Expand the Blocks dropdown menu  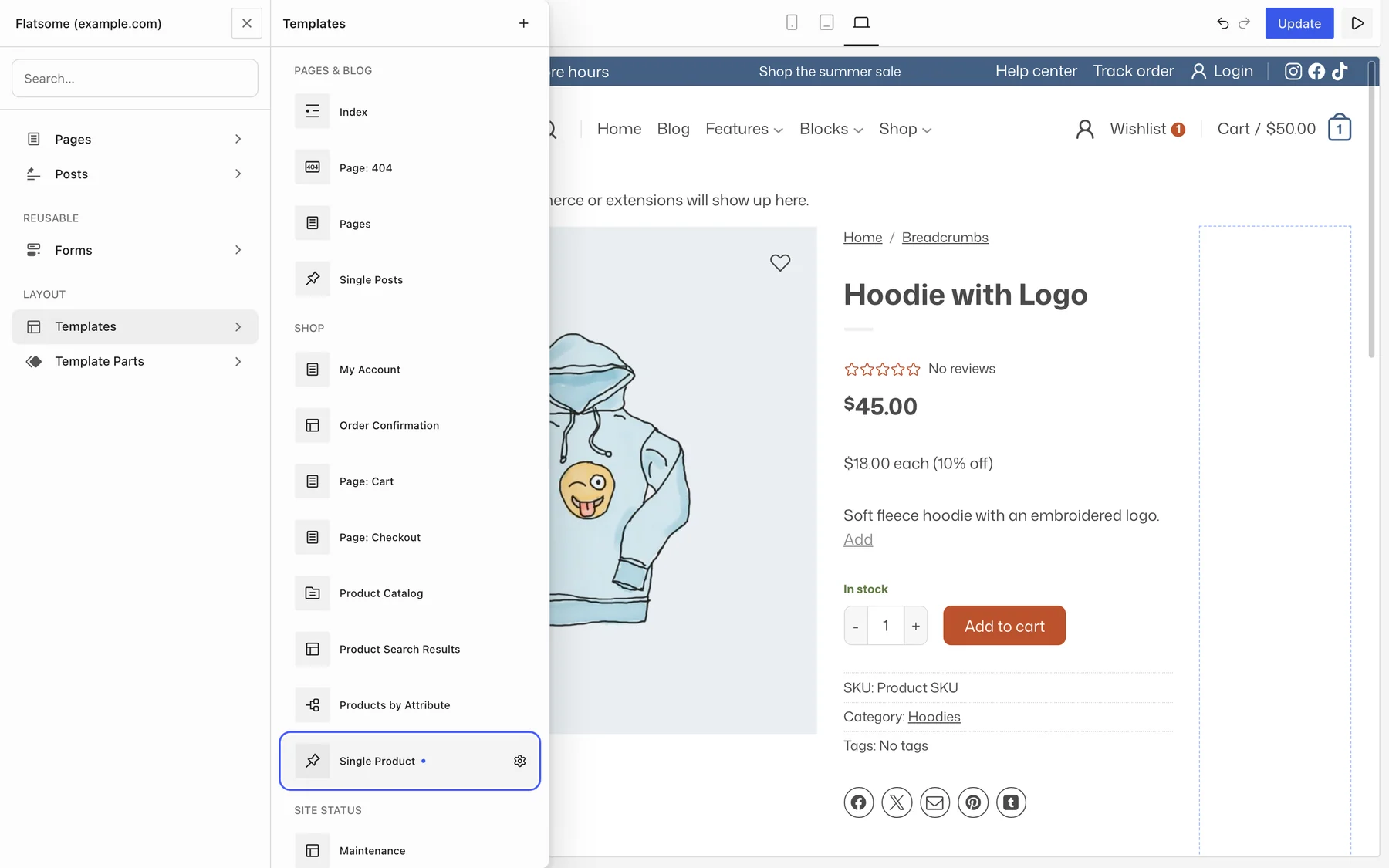click(x=831, y=129)
